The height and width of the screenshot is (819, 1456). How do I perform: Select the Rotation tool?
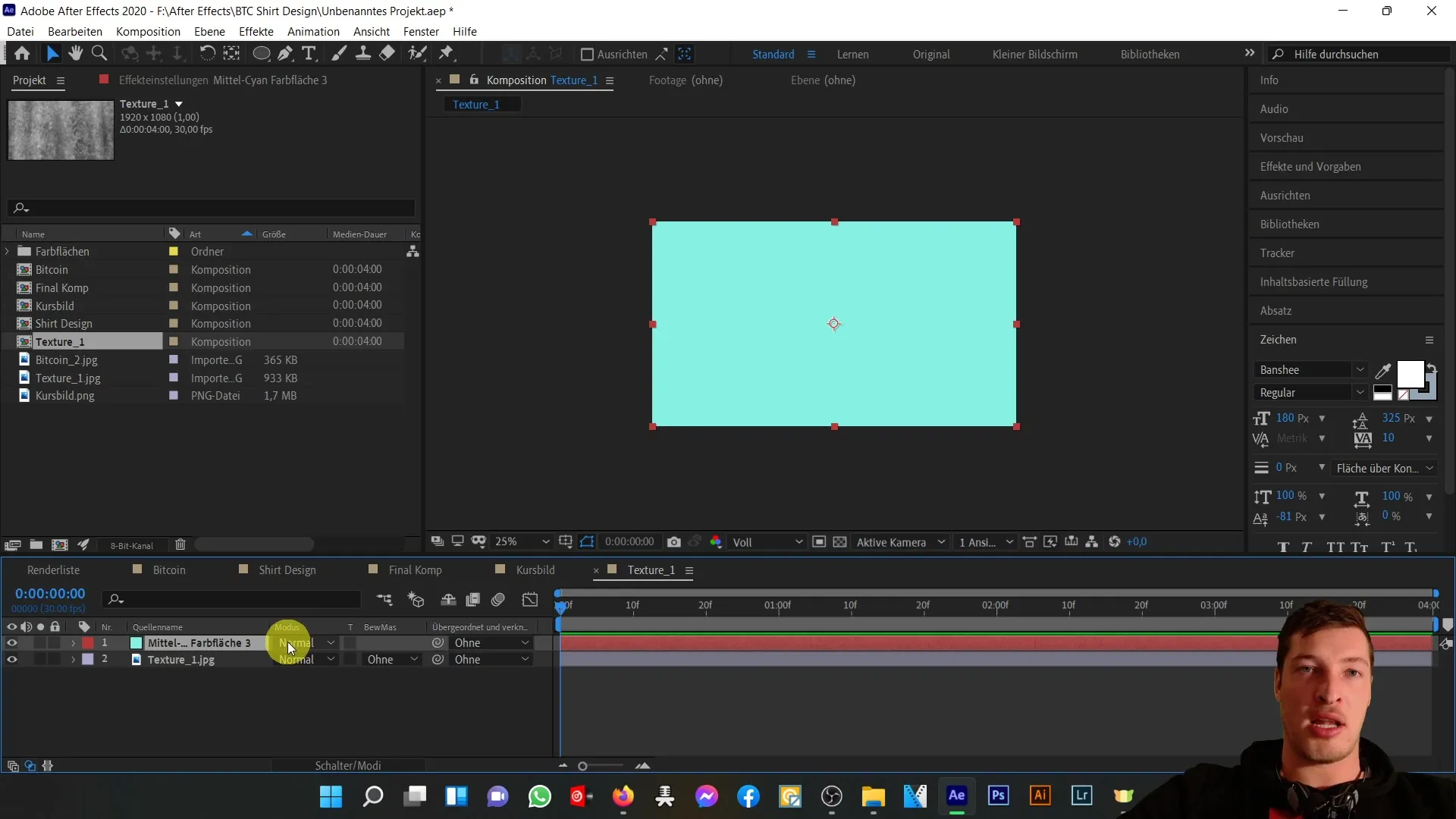pos(207,53)
